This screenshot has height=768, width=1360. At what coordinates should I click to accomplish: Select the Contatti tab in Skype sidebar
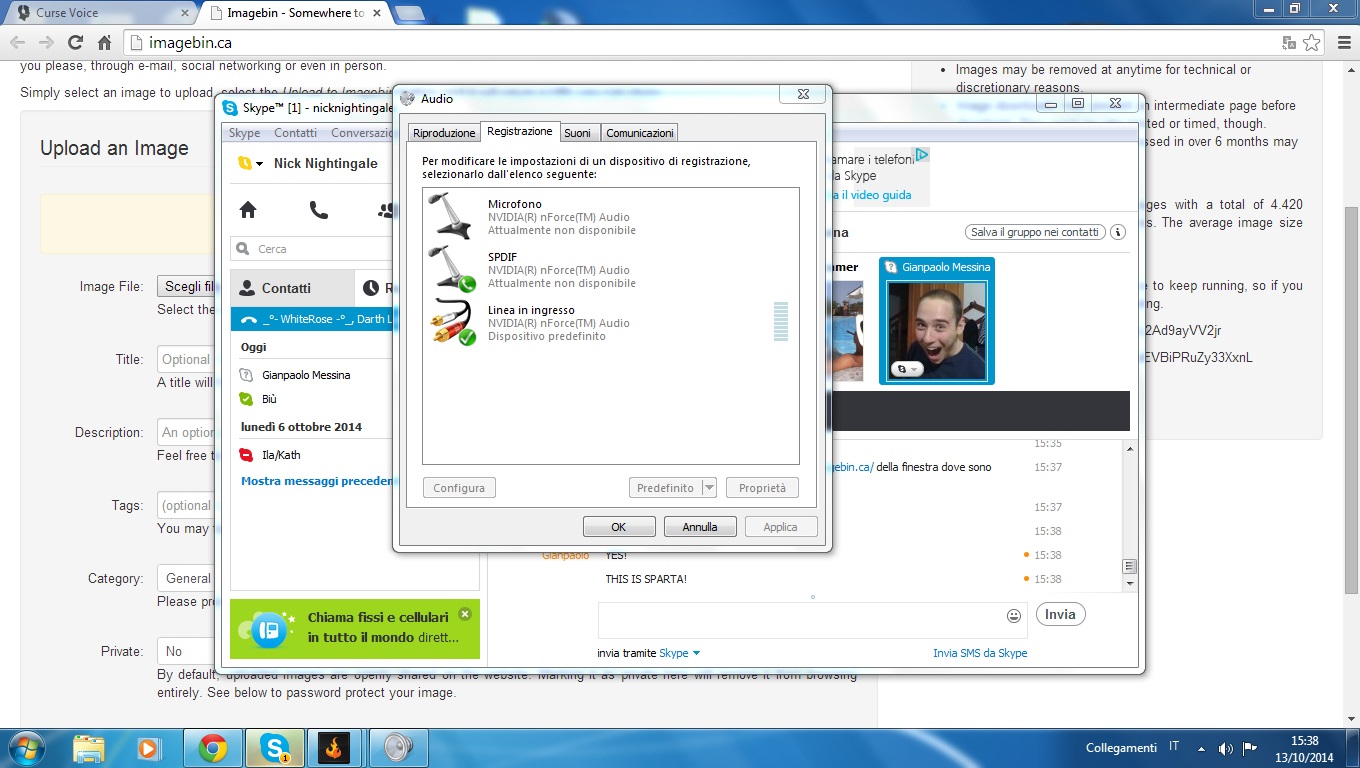(292, 288)
